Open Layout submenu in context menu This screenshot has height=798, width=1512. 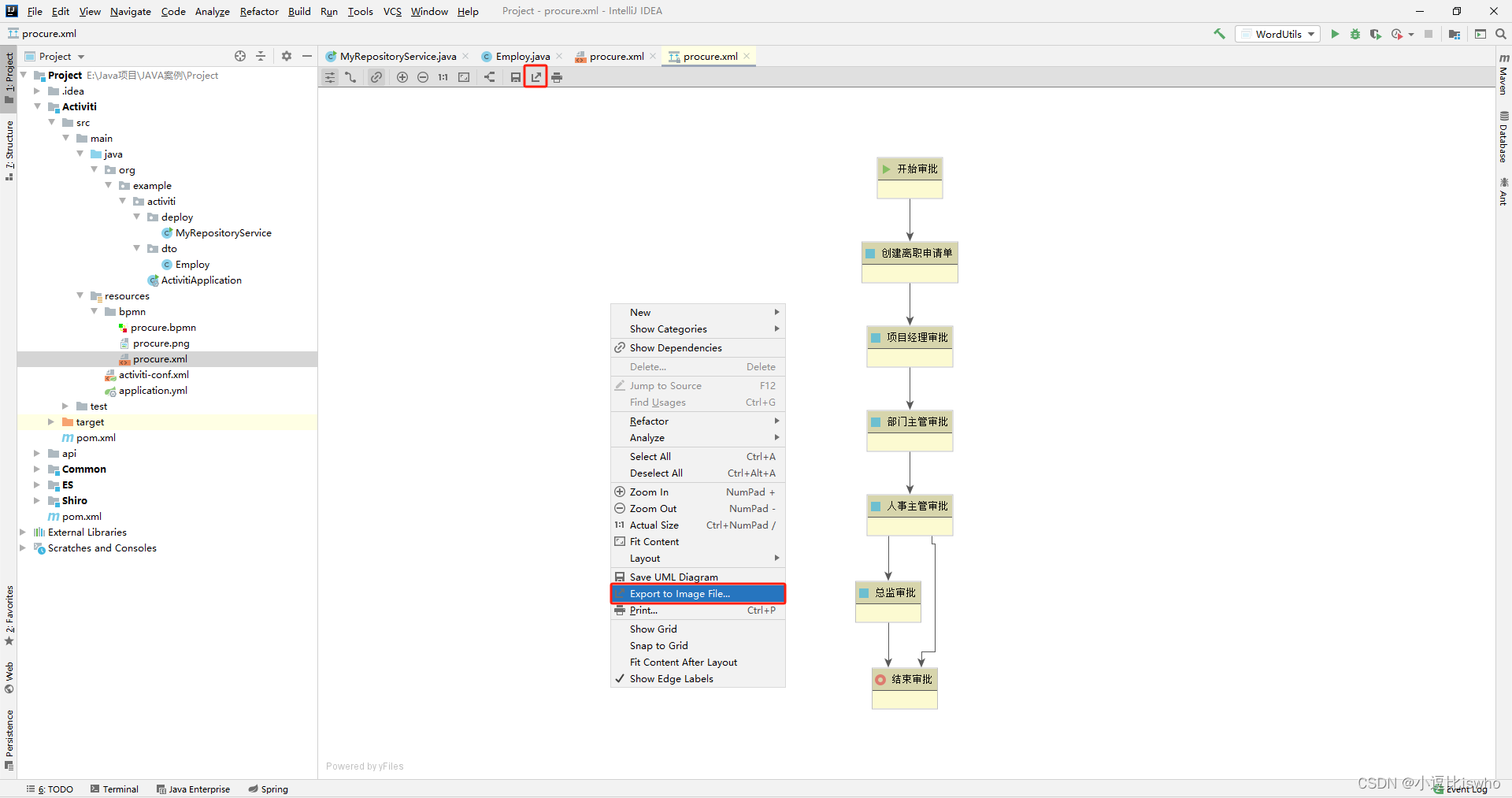[698, 558]
